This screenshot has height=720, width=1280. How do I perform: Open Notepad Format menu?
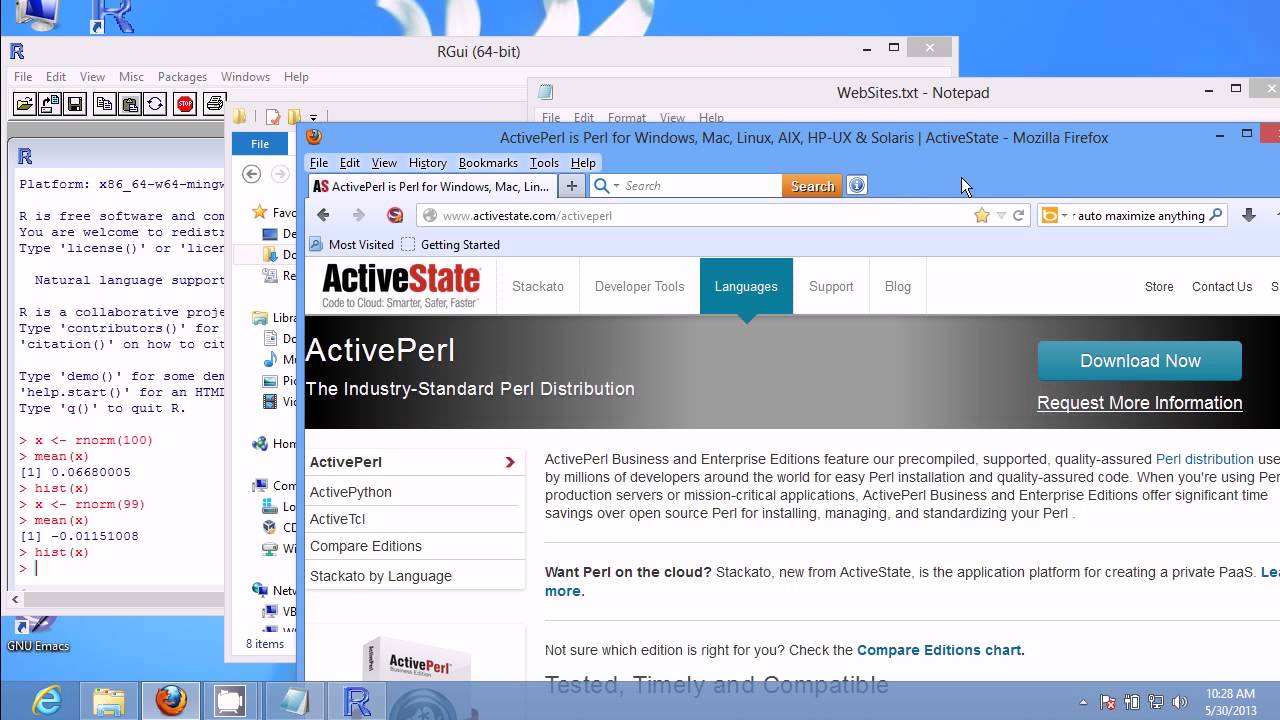click(x=627, y=118)
